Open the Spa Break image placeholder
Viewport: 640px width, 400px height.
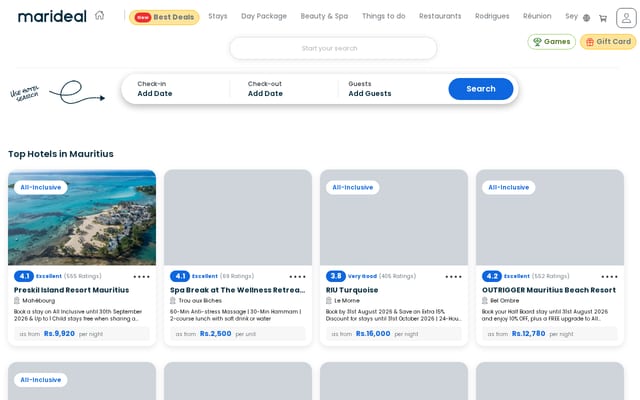pos(238,218)
